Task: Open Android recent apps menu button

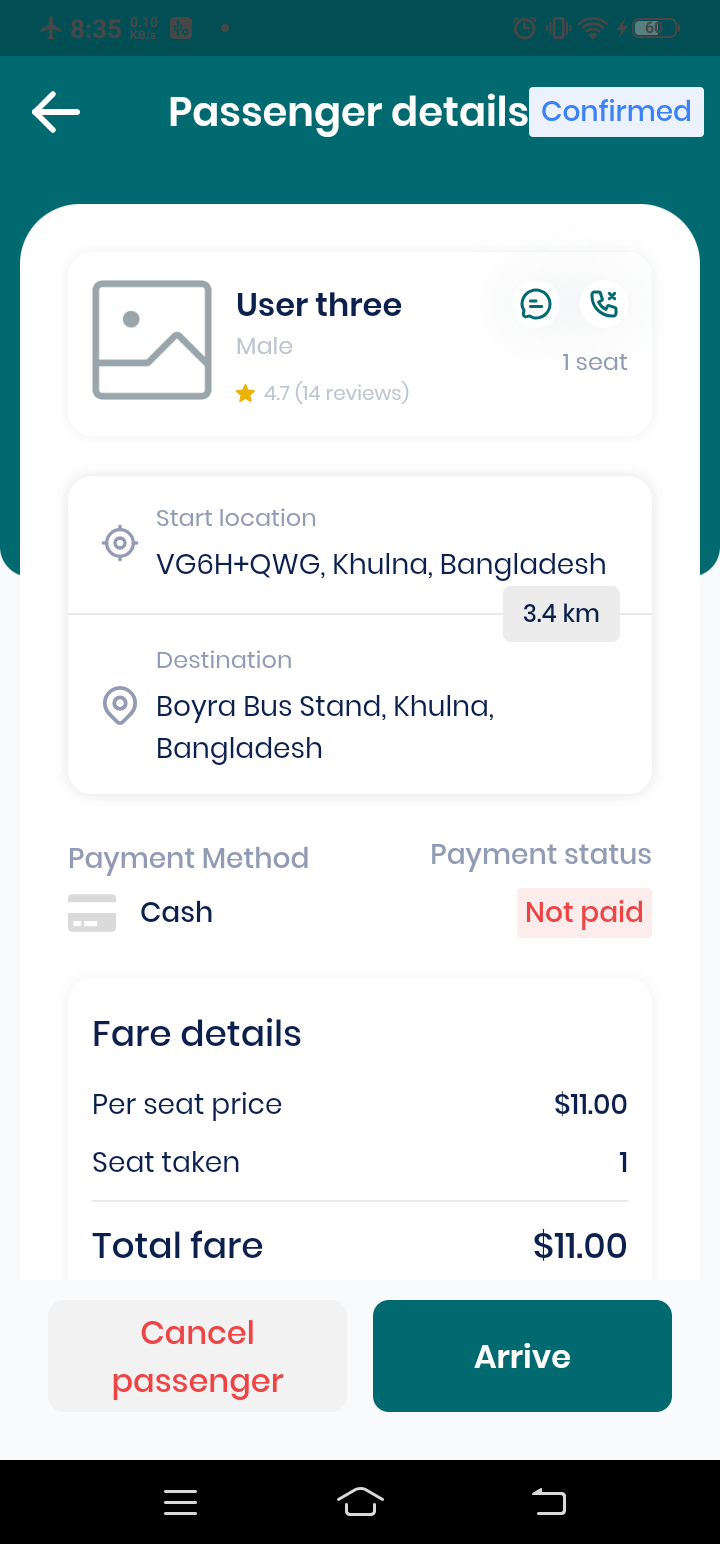Action: pos(181,1502)
